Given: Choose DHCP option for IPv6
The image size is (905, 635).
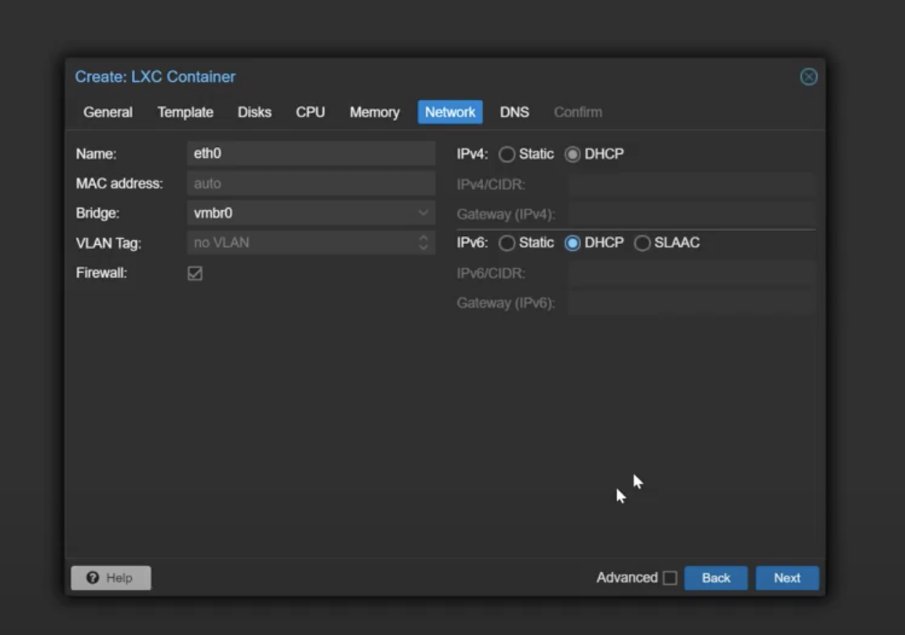Looking at the screenshot, I should (573, 243).
